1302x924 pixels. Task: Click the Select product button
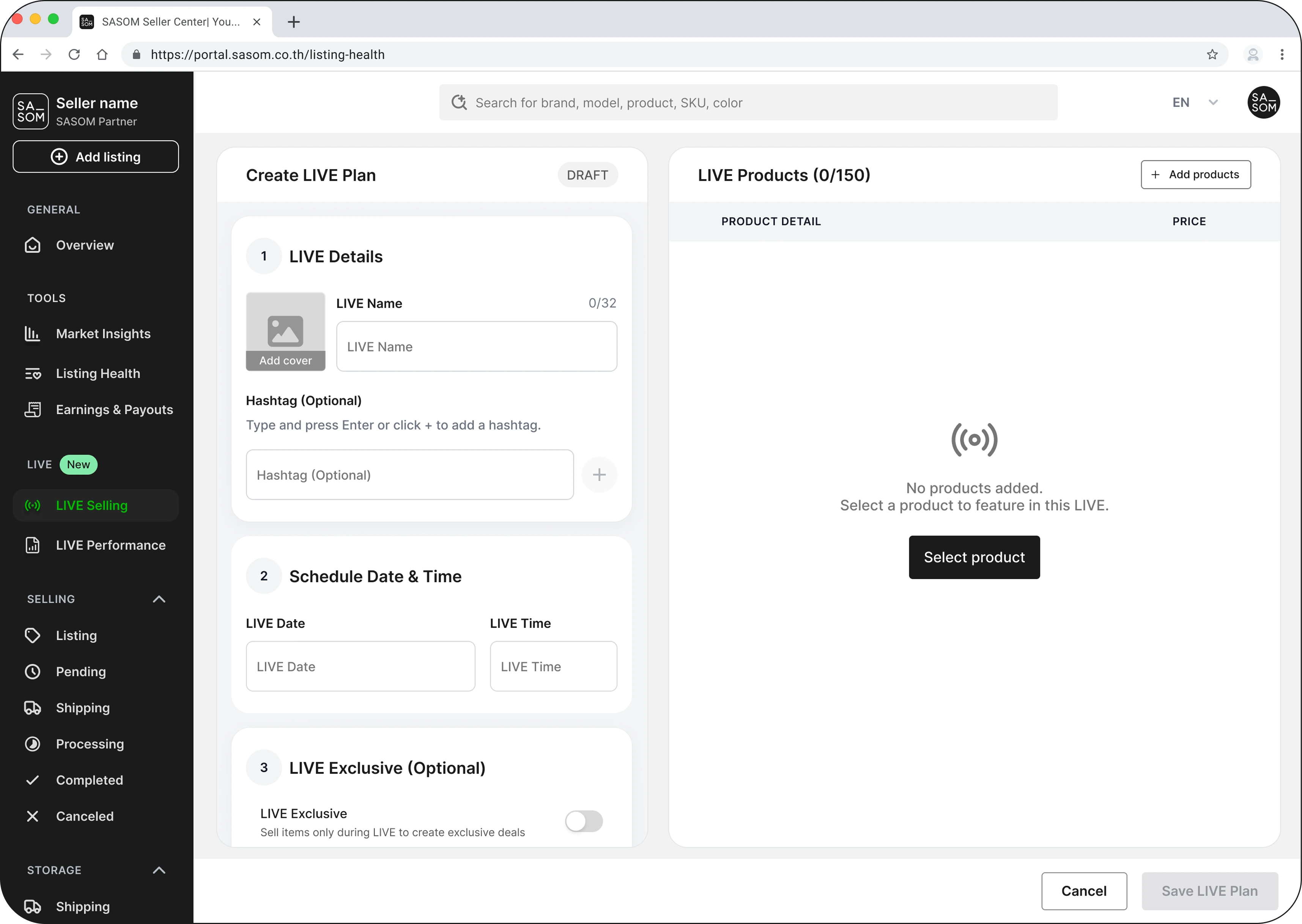pyautogui.click(x=974, y=557)
